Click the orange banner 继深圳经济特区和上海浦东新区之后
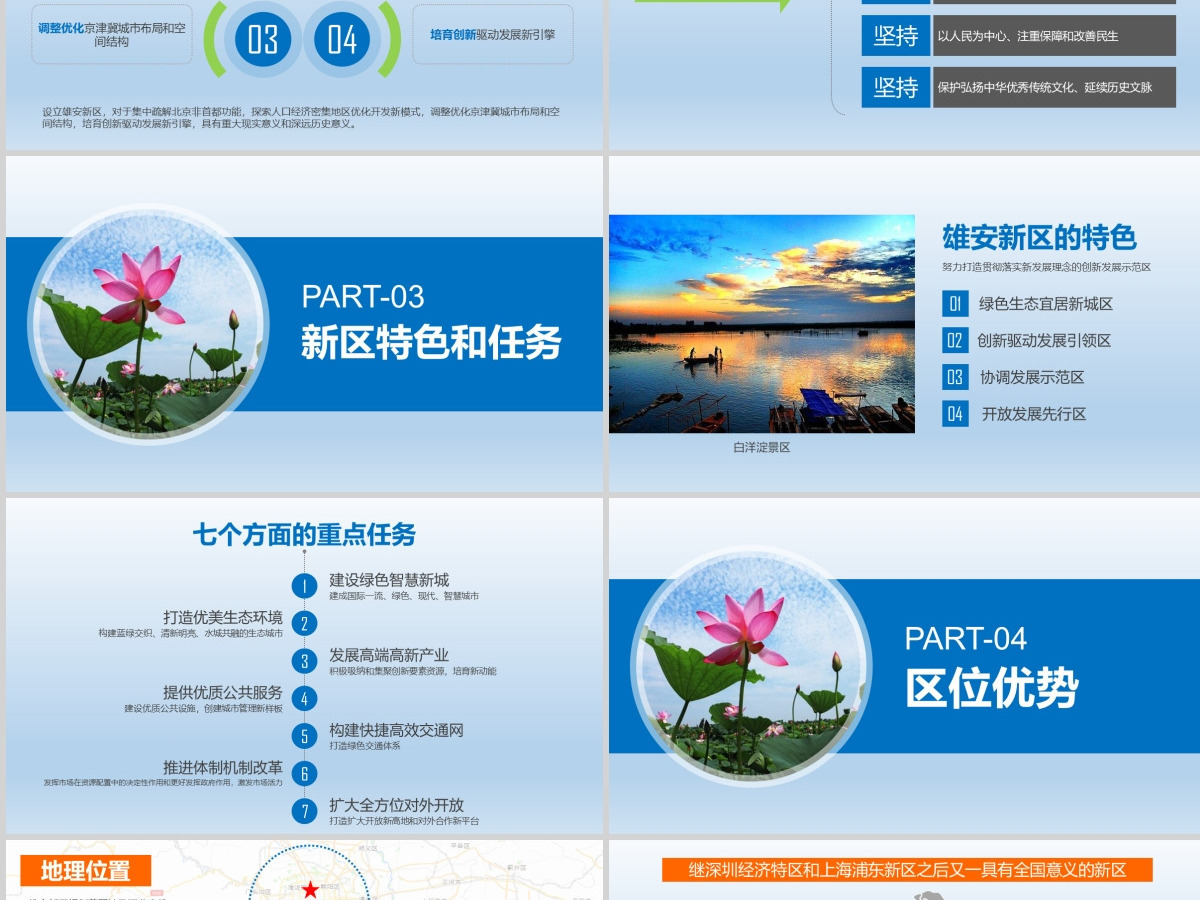This screenshot has height=900, width=1200. 907,870
